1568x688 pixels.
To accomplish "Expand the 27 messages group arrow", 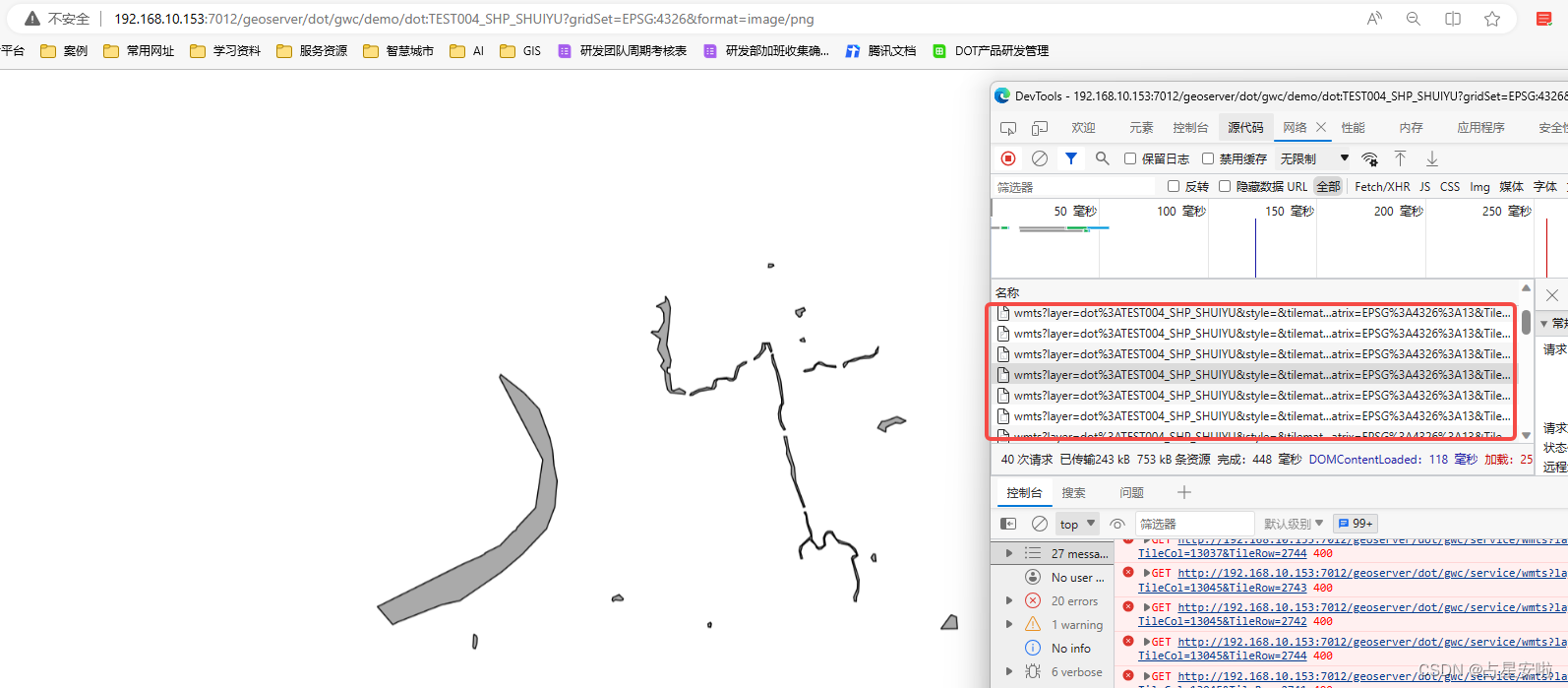I will [x=1009, y=553].
